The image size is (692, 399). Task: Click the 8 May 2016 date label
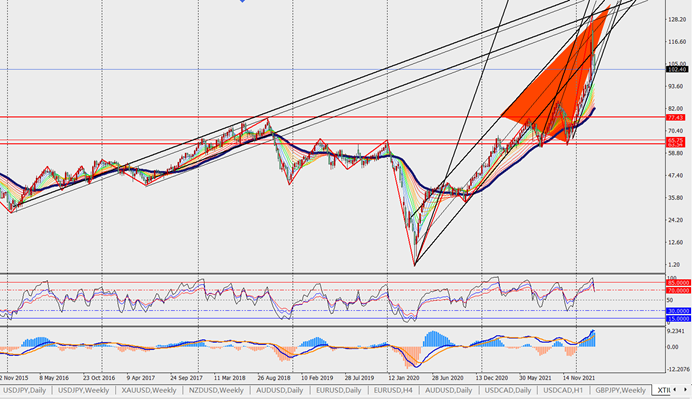coord(54,378)
